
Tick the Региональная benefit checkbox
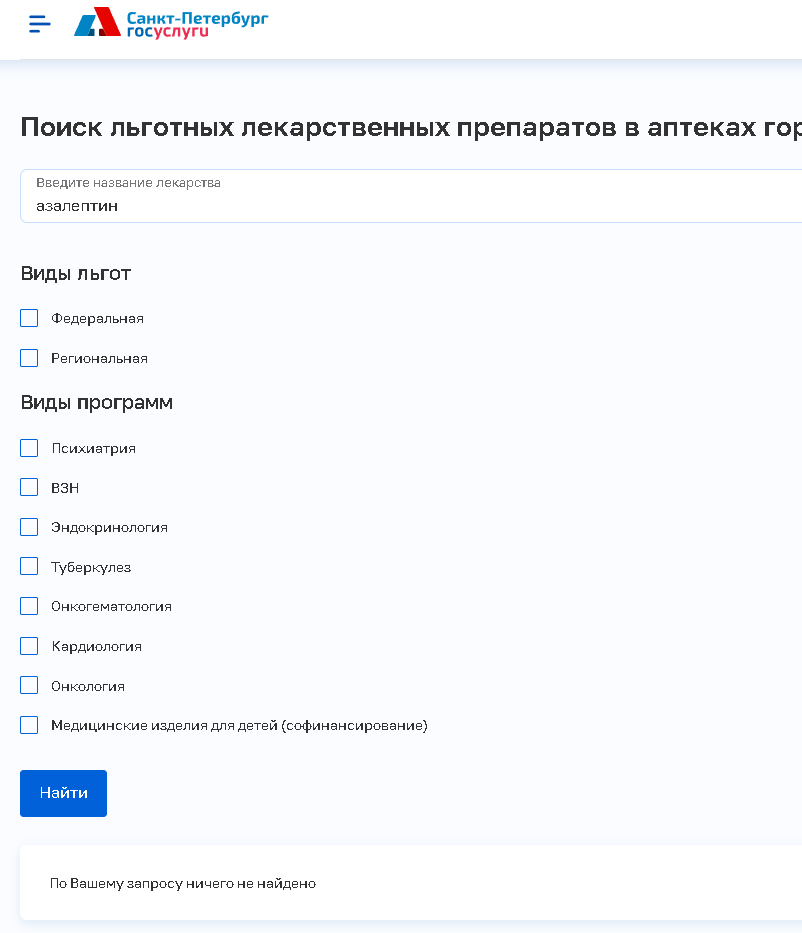point(29,358)
